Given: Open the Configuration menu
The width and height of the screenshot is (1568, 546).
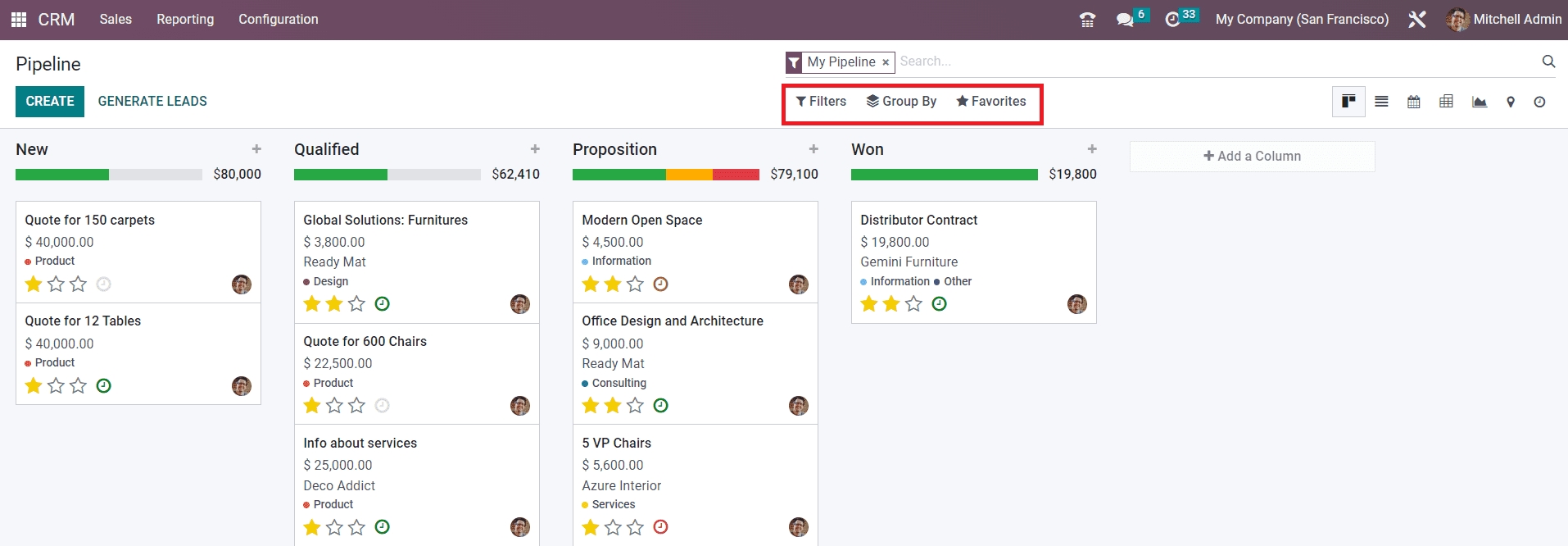Looking at the screenshot, I should [278, 20].
